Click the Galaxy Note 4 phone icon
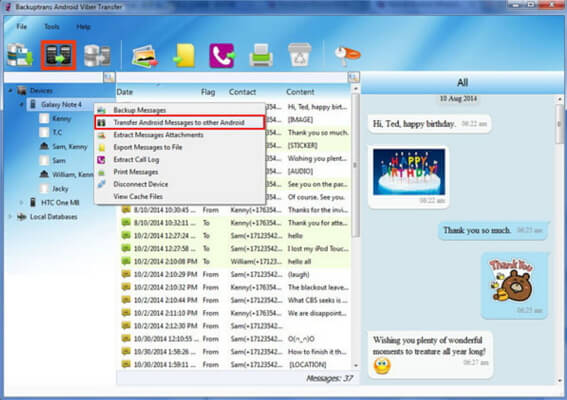Screen dimensions: 567x400 [x=33, y=105]
